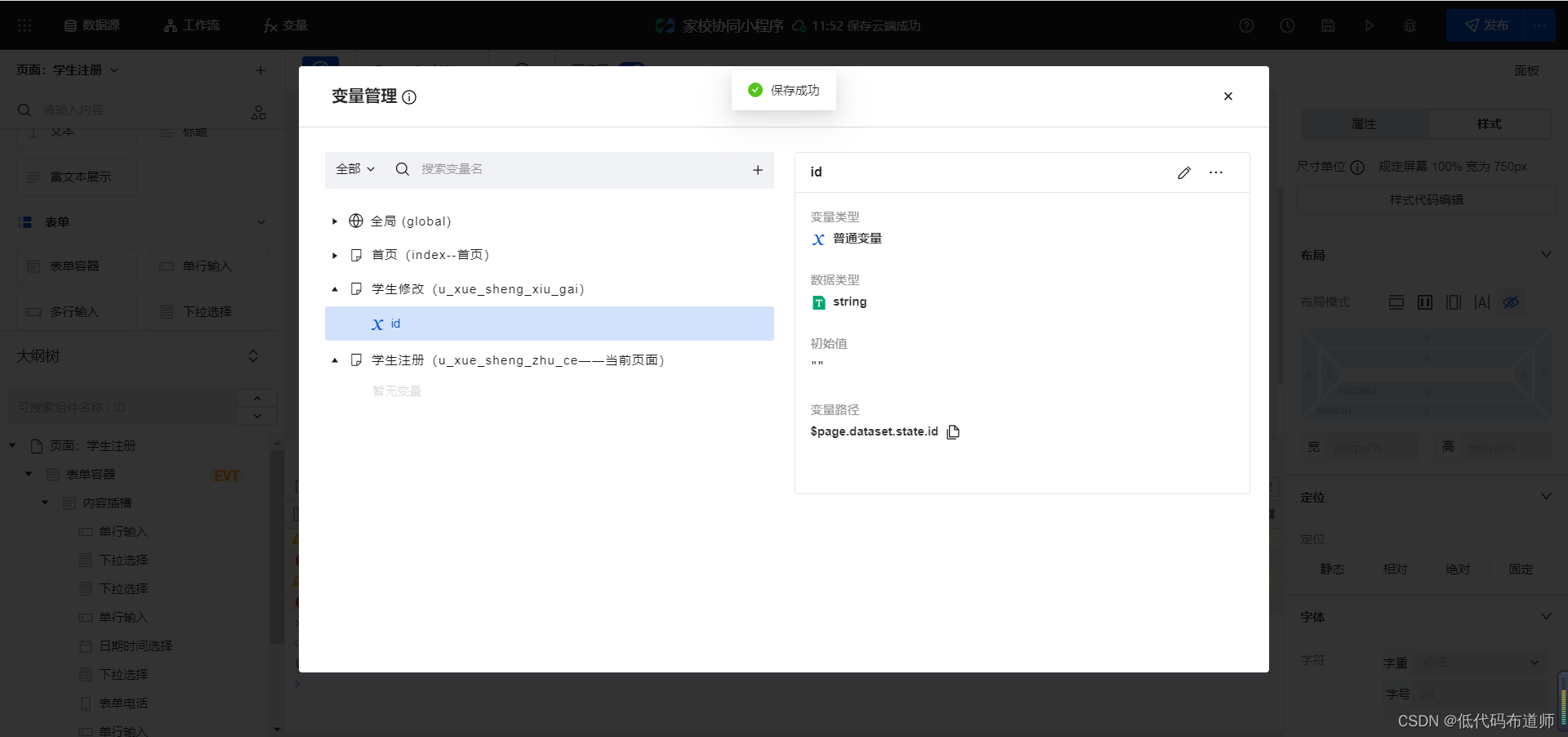Collapse the 学生注册 (u_xue_sheng_zhu_ce) node
The width and height of the screenshot is (1568, 737).
[335, 360]
